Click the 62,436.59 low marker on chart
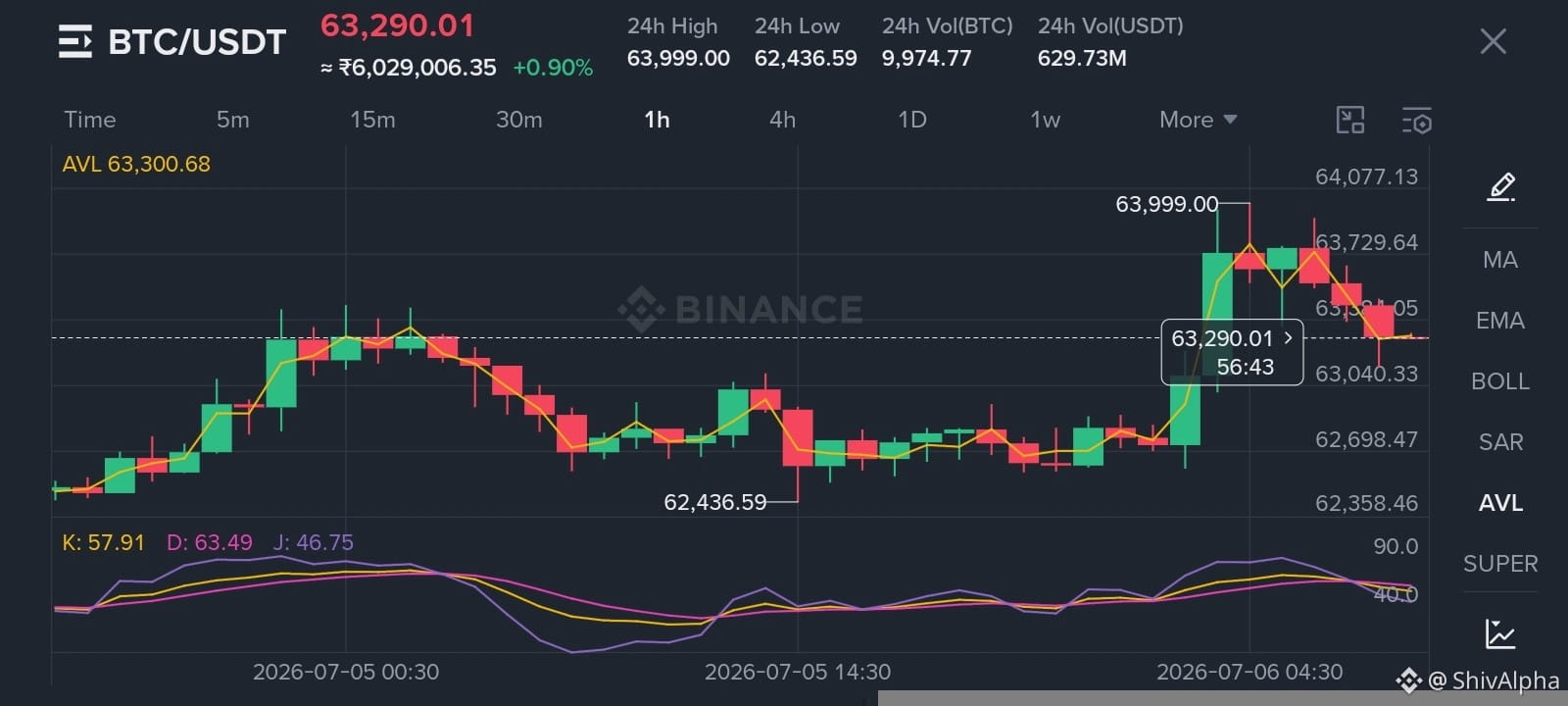Screen dimensions: 1568x706 (714, 502)
